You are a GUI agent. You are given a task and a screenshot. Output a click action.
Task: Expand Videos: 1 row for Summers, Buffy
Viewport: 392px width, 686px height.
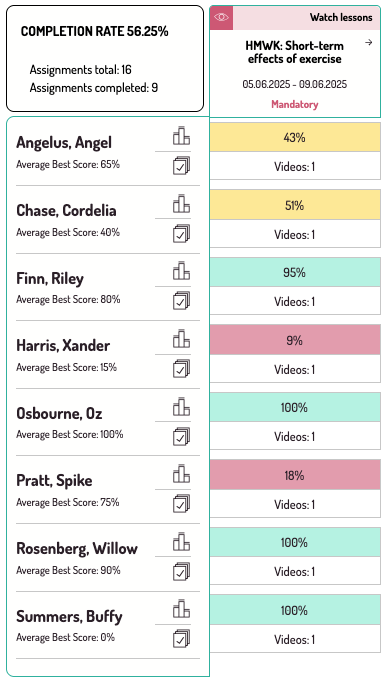pyautogui.click(x=295, y=639)
